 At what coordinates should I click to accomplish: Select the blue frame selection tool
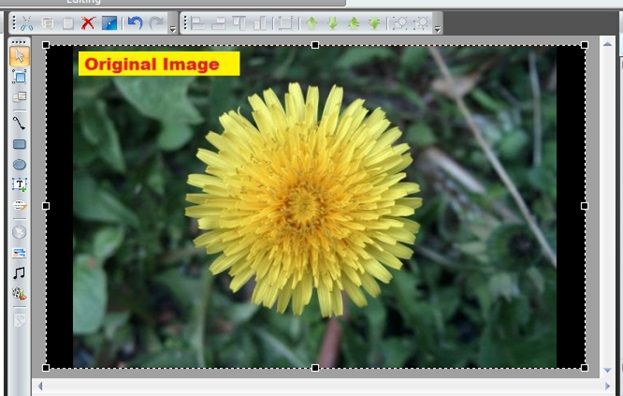[x=19, y=76]
